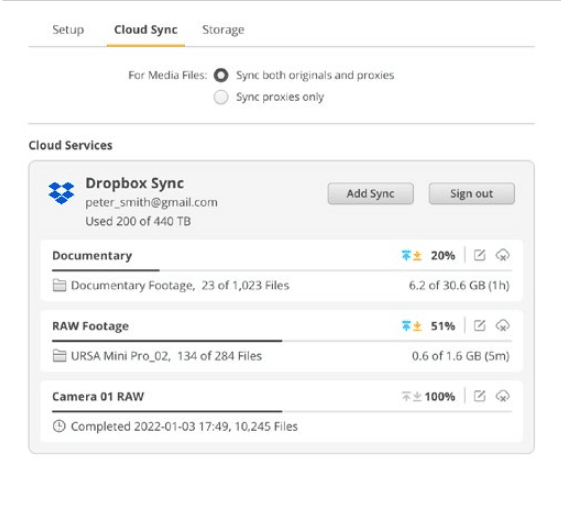Edit the RAW Footage sync entry
Viewport: 566px width, 516px height.
click(x=479, y=326)
